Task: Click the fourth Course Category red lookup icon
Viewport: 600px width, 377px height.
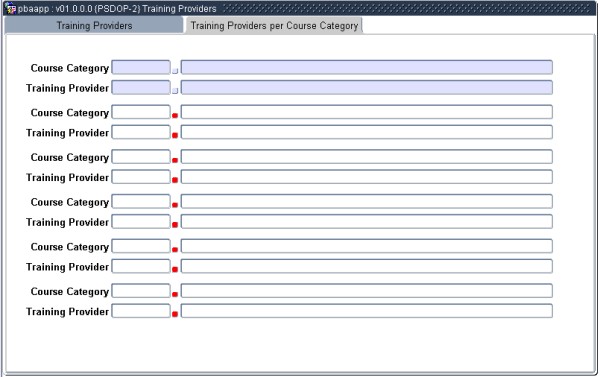Action: 175,205
